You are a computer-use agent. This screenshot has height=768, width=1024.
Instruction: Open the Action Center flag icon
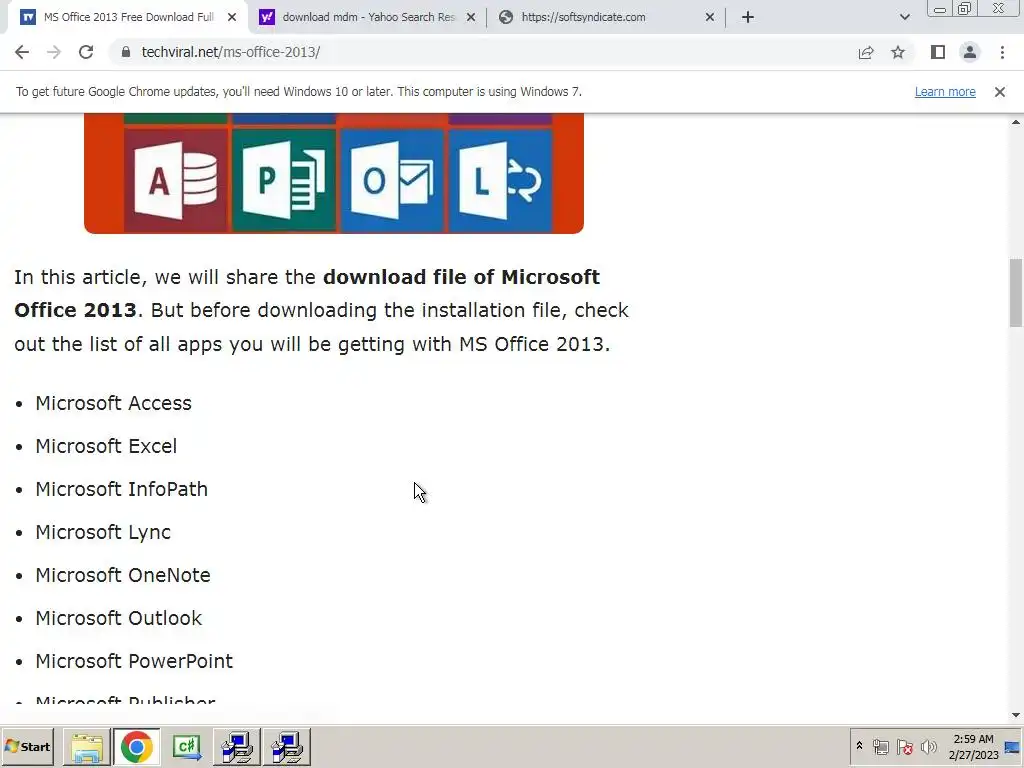pyautogui.click(x=904, y=746)
